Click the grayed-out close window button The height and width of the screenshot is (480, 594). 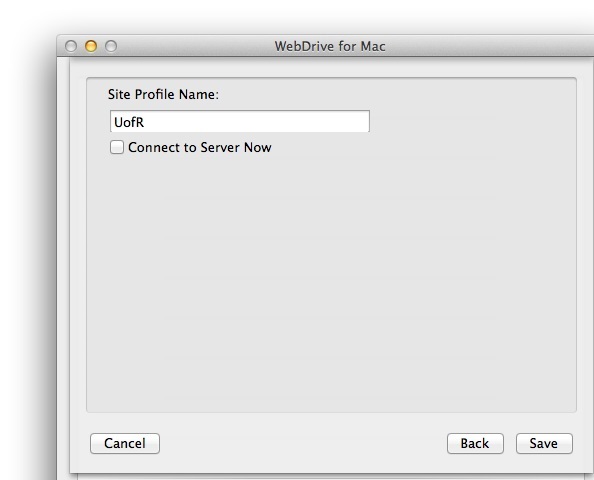coord(71,46)
